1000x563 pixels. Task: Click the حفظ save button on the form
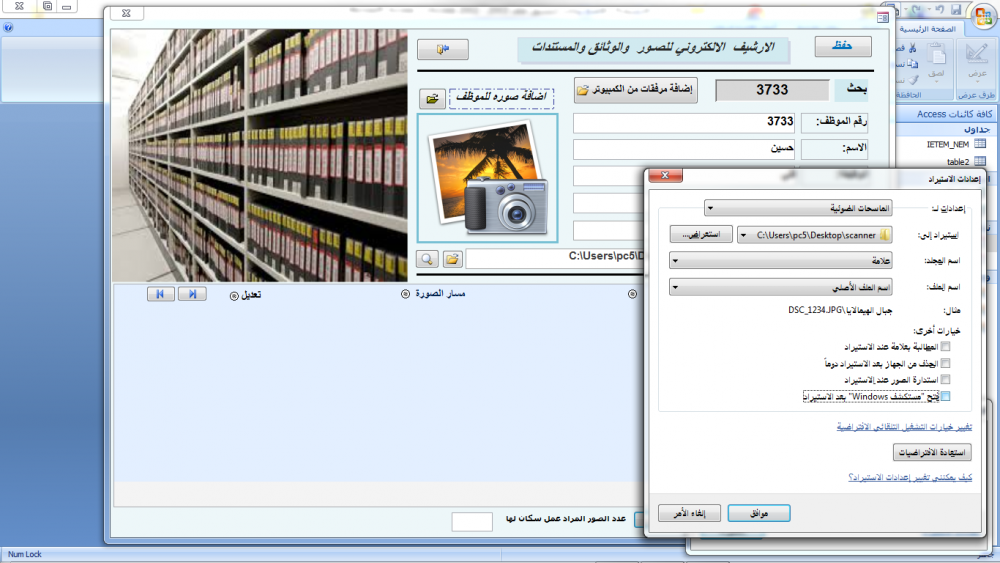[842, 46]
